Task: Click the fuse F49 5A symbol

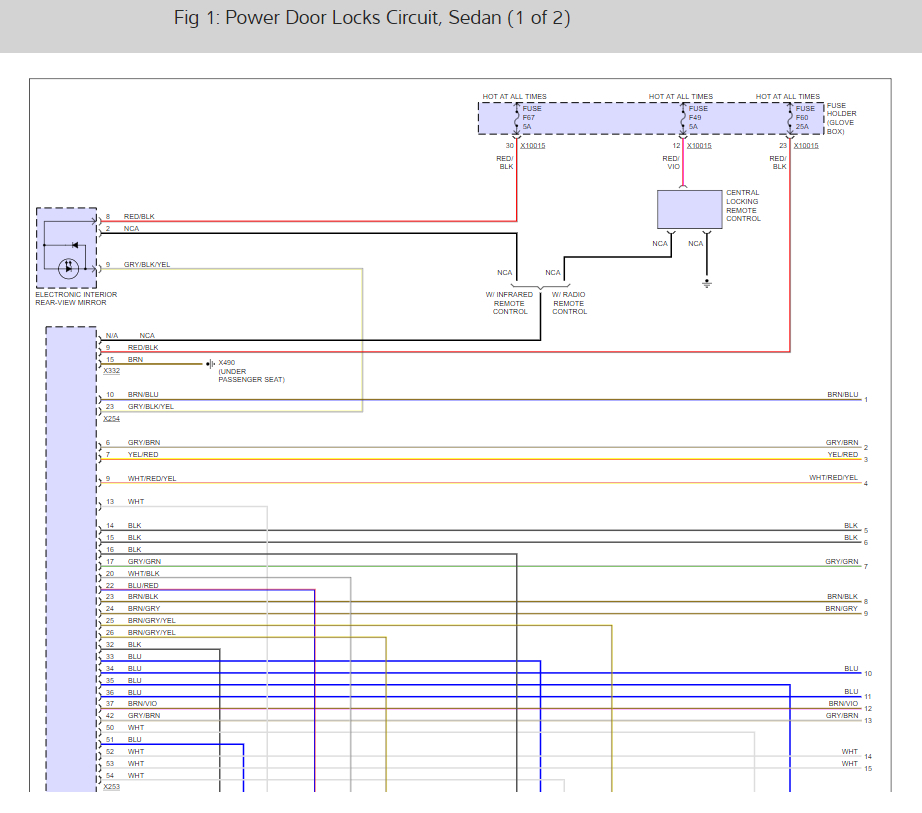Action: tap(683, 119)
